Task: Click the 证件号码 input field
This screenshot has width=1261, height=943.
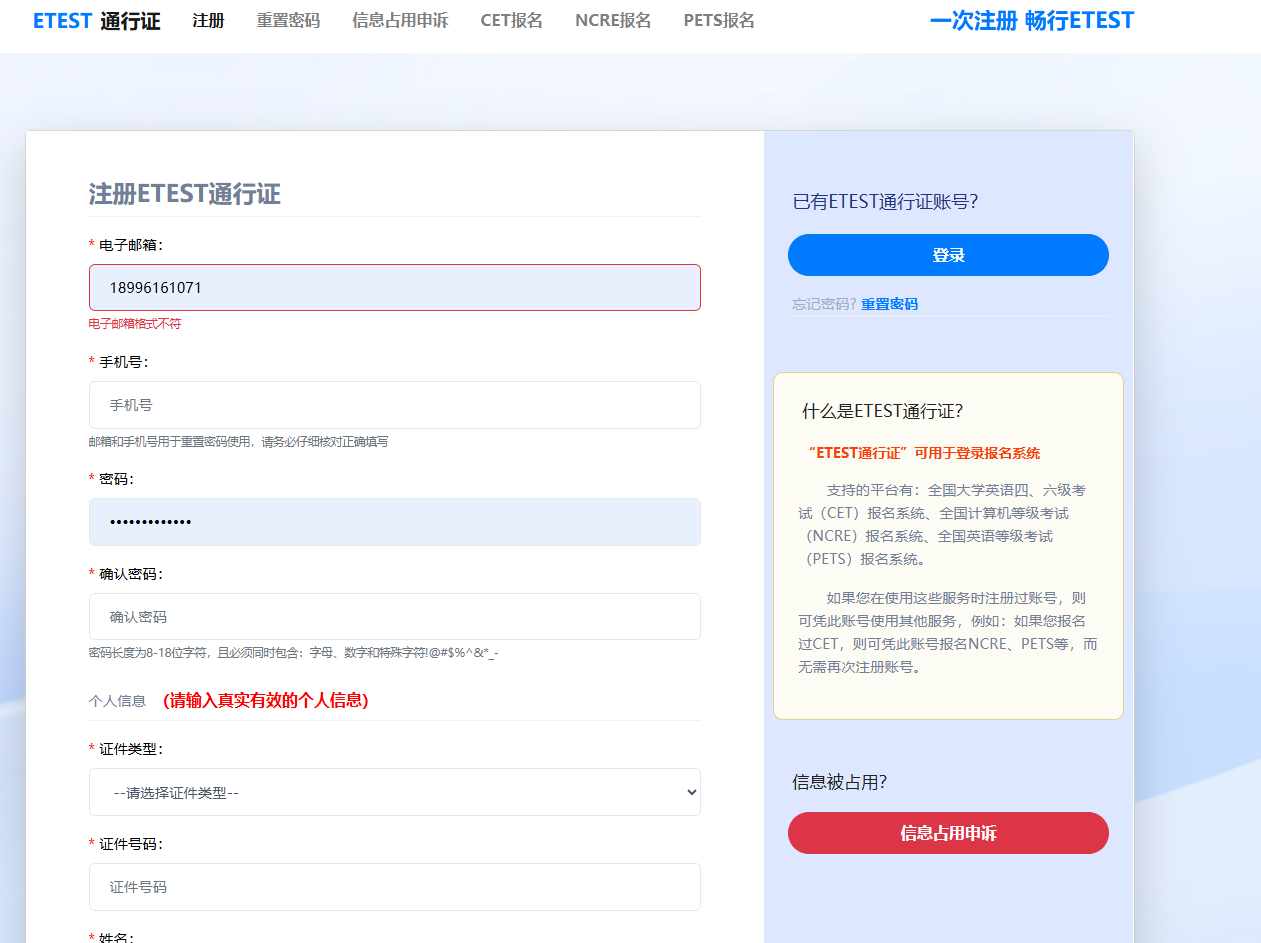Action: (394, 887)
